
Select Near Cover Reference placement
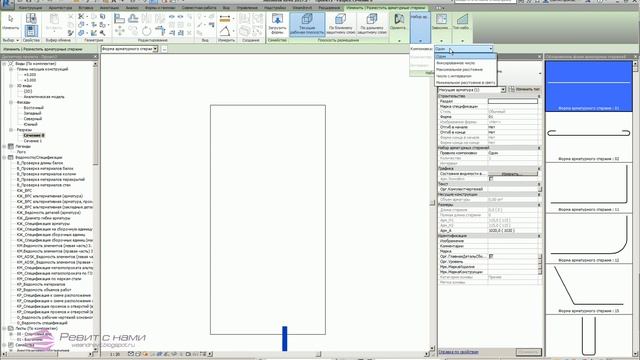[x=340, y=23]
